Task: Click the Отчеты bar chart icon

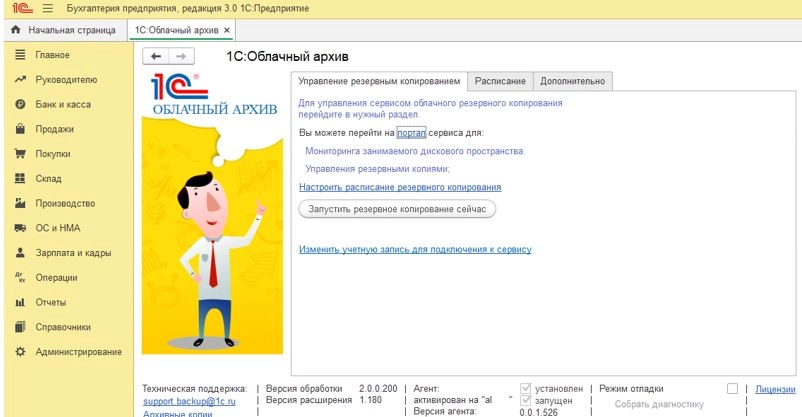Action: pyautogui.click(x=20, y=302)
